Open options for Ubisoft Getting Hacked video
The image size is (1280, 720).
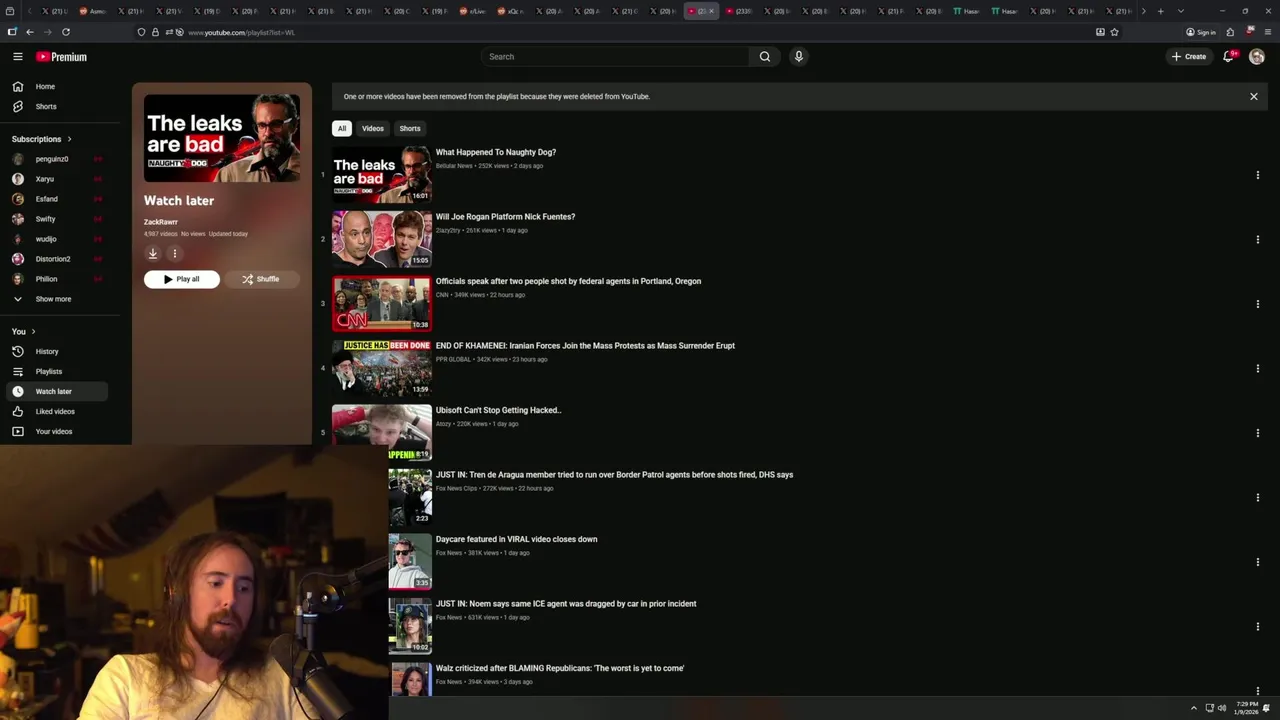click(x=1257, y=433)
